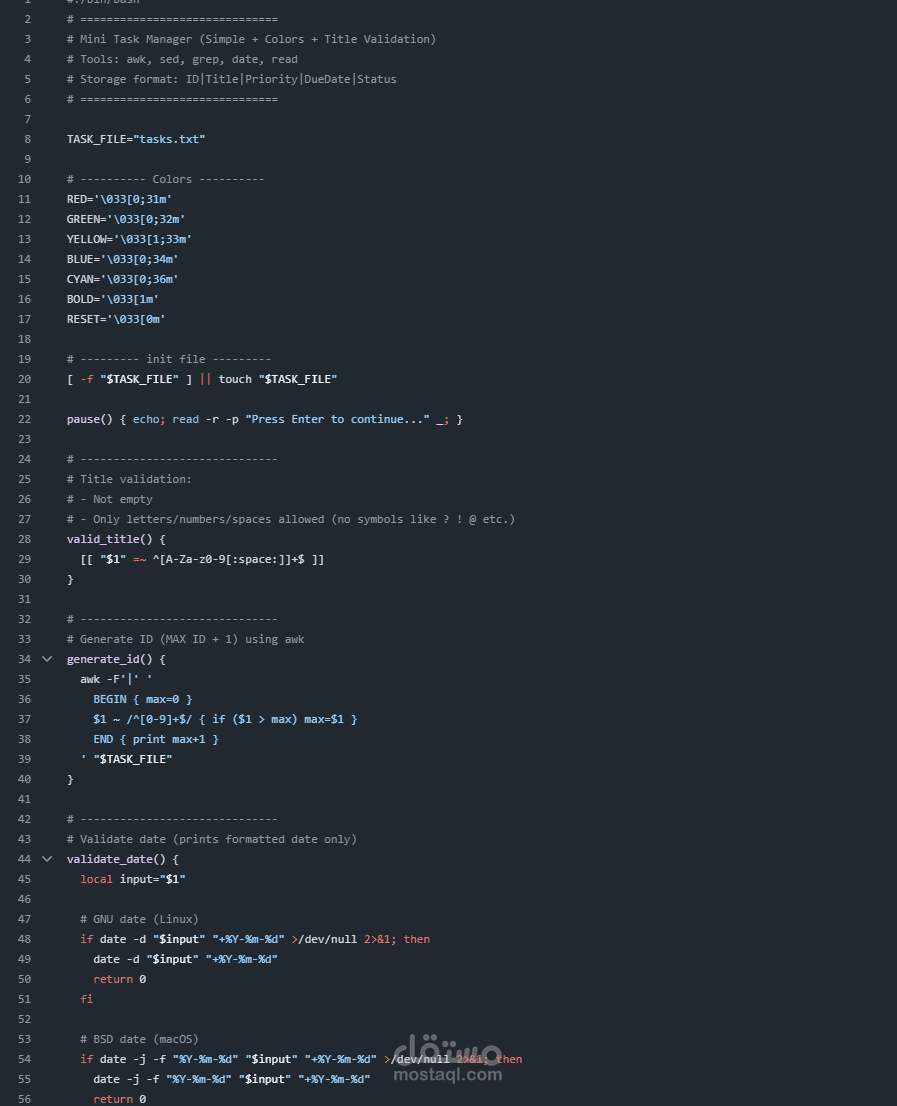Image resolution: width=897 pixels, height=1106 pixels.
Task: Click the mostaql watermark logo
Action: [448, 1058]
